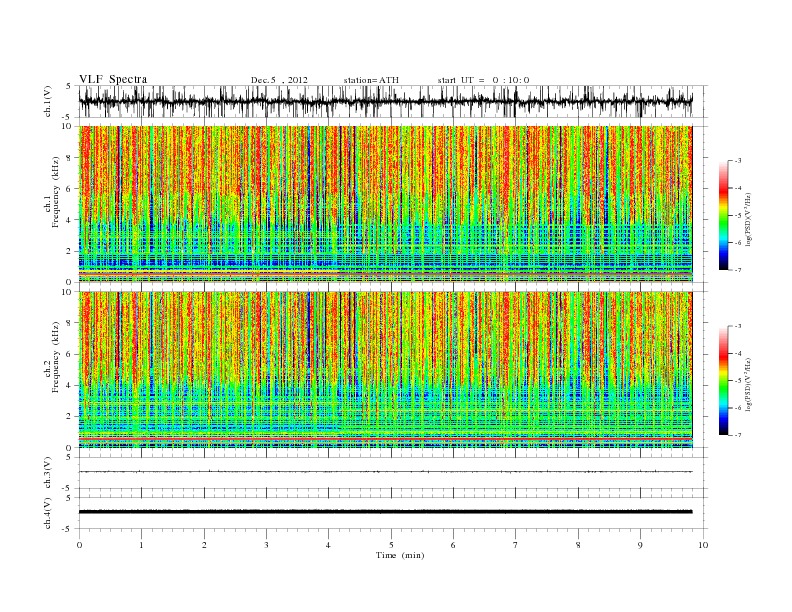Click the 'station=ATH' header label
This screenshot has height=612, width=792.
coord(371,80)
